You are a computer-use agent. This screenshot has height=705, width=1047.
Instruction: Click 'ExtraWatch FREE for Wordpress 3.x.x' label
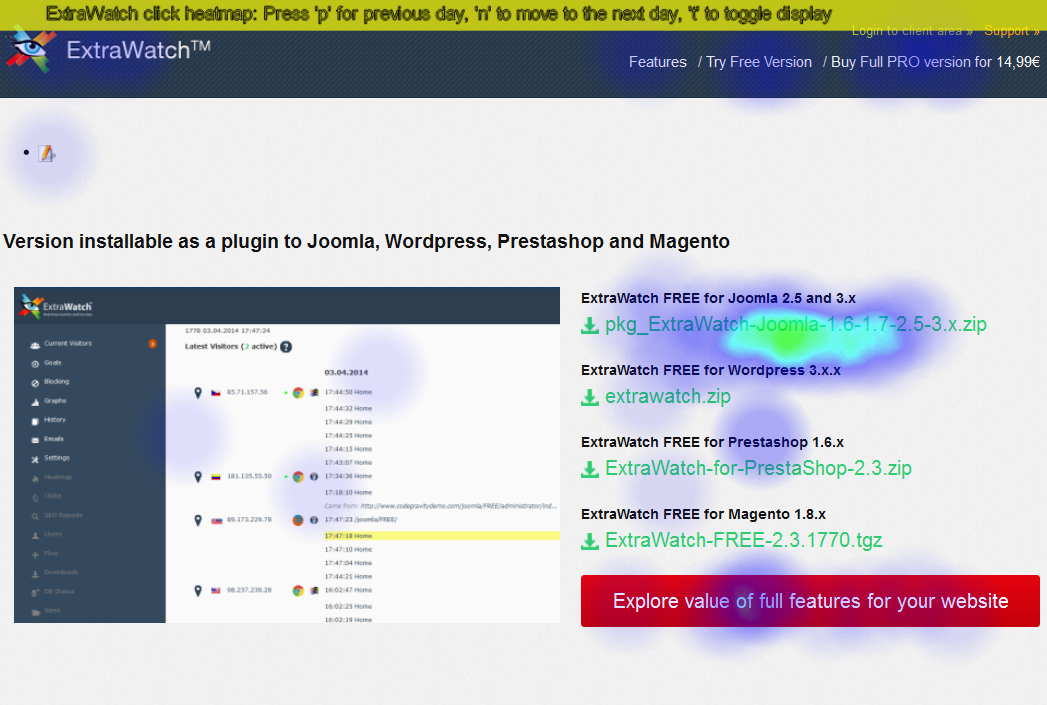(710, 371)
